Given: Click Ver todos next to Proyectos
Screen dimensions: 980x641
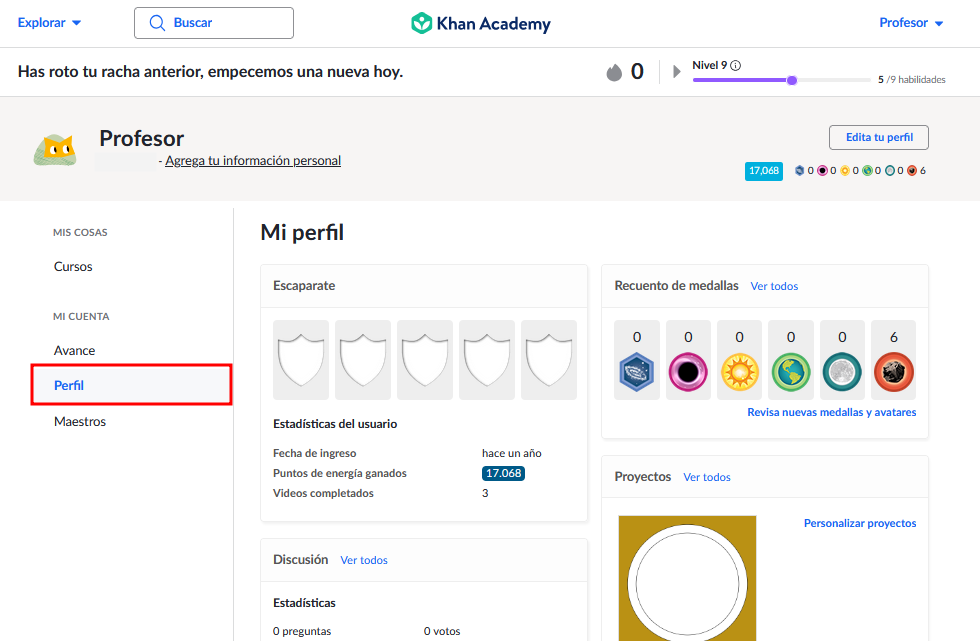Looking at the screenshot, I should [x=707, y=477].
